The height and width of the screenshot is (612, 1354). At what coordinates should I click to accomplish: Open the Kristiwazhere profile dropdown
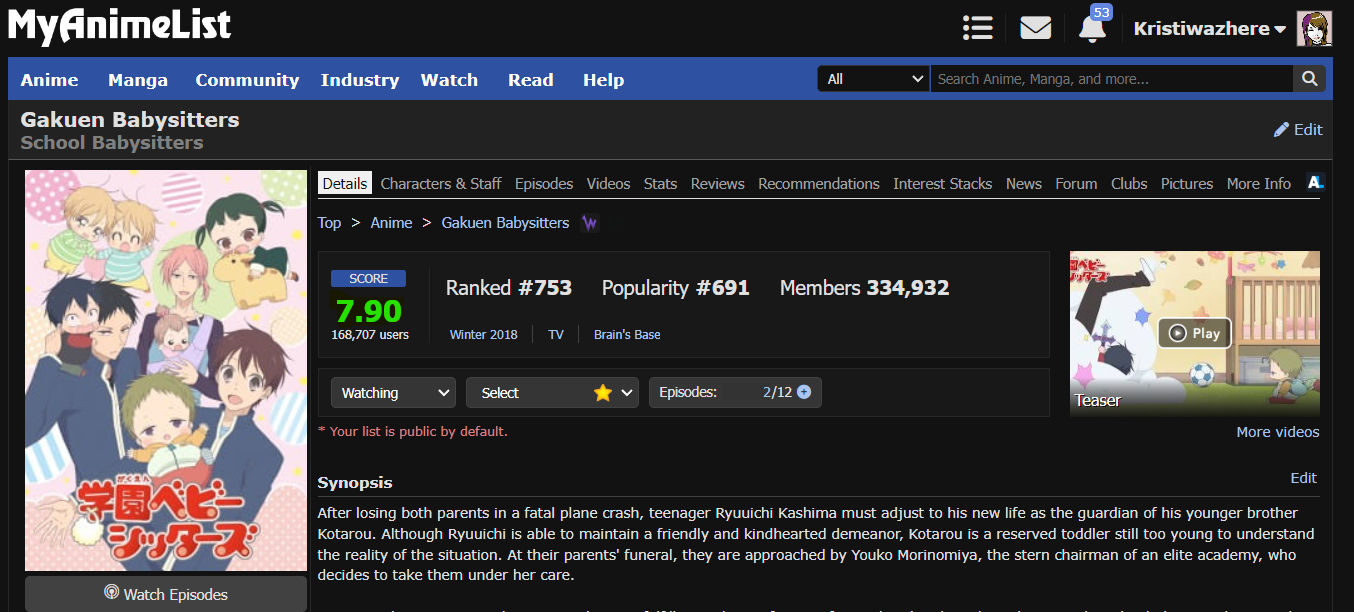[1210, 29]
